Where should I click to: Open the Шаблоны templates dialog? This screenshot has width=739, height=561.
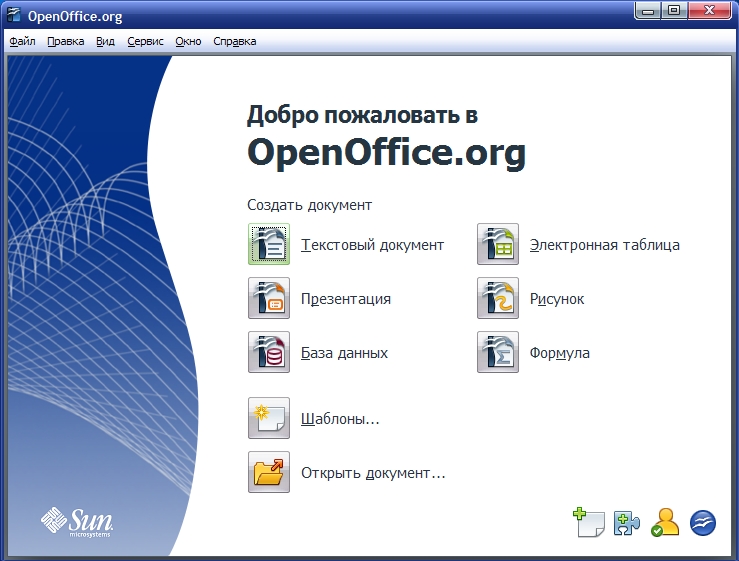pyautogui.click(x=269, y=419)
